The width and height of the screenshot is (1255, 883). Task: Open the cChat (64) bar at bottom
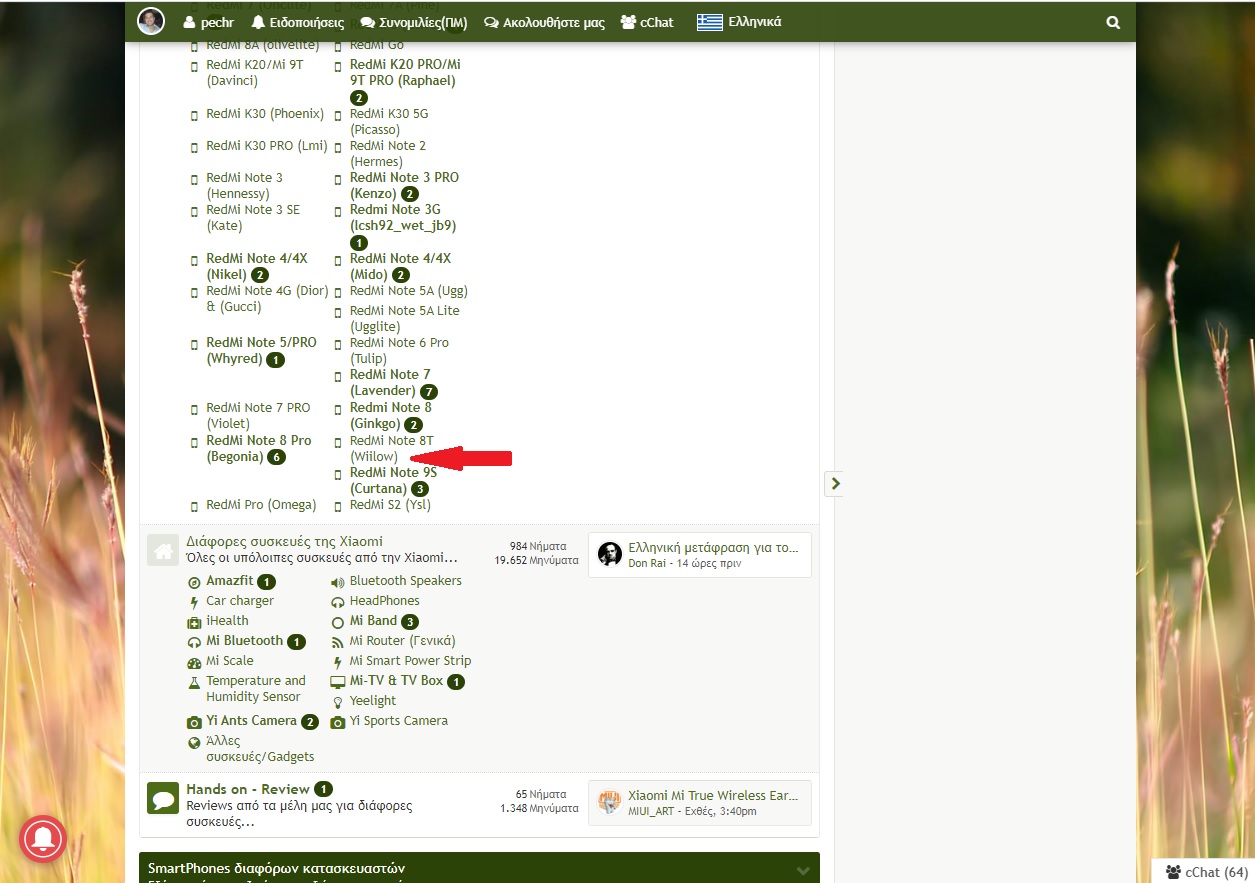(x=1205, y=871)
